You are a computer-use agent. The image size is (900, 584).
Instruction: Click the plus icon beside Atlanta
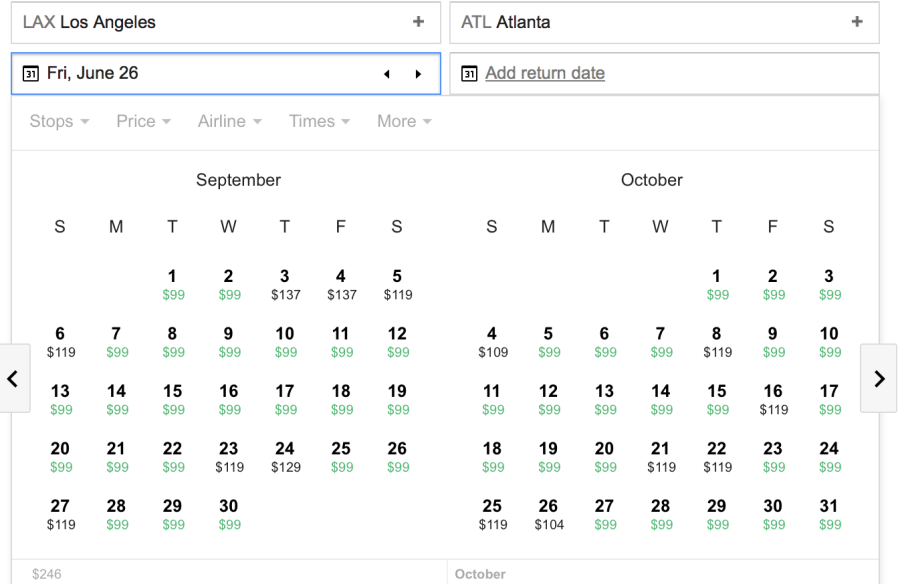coord(857,22)
